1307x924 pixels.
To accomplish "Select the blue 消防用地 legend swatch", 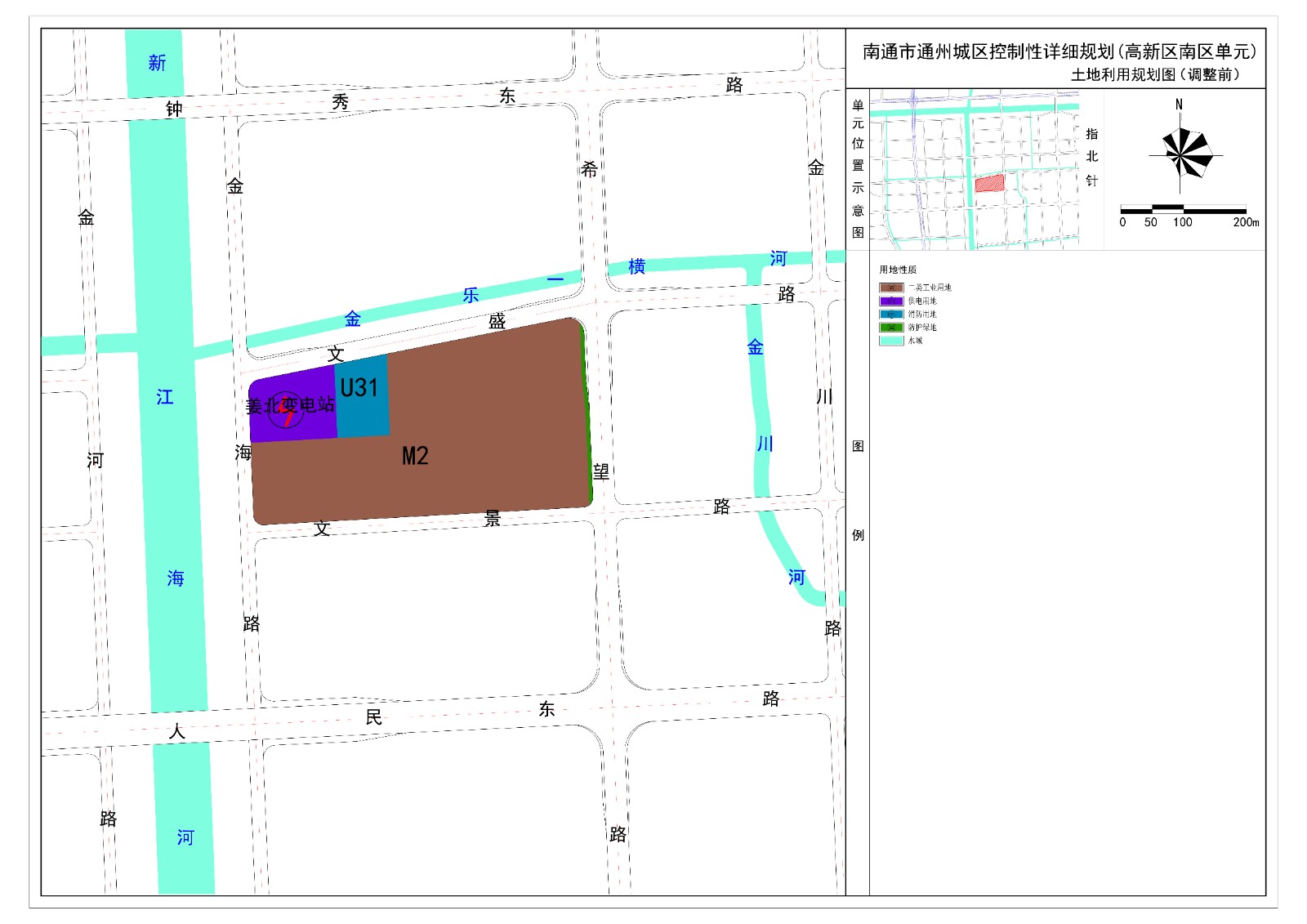I will [x=891, y=314].
